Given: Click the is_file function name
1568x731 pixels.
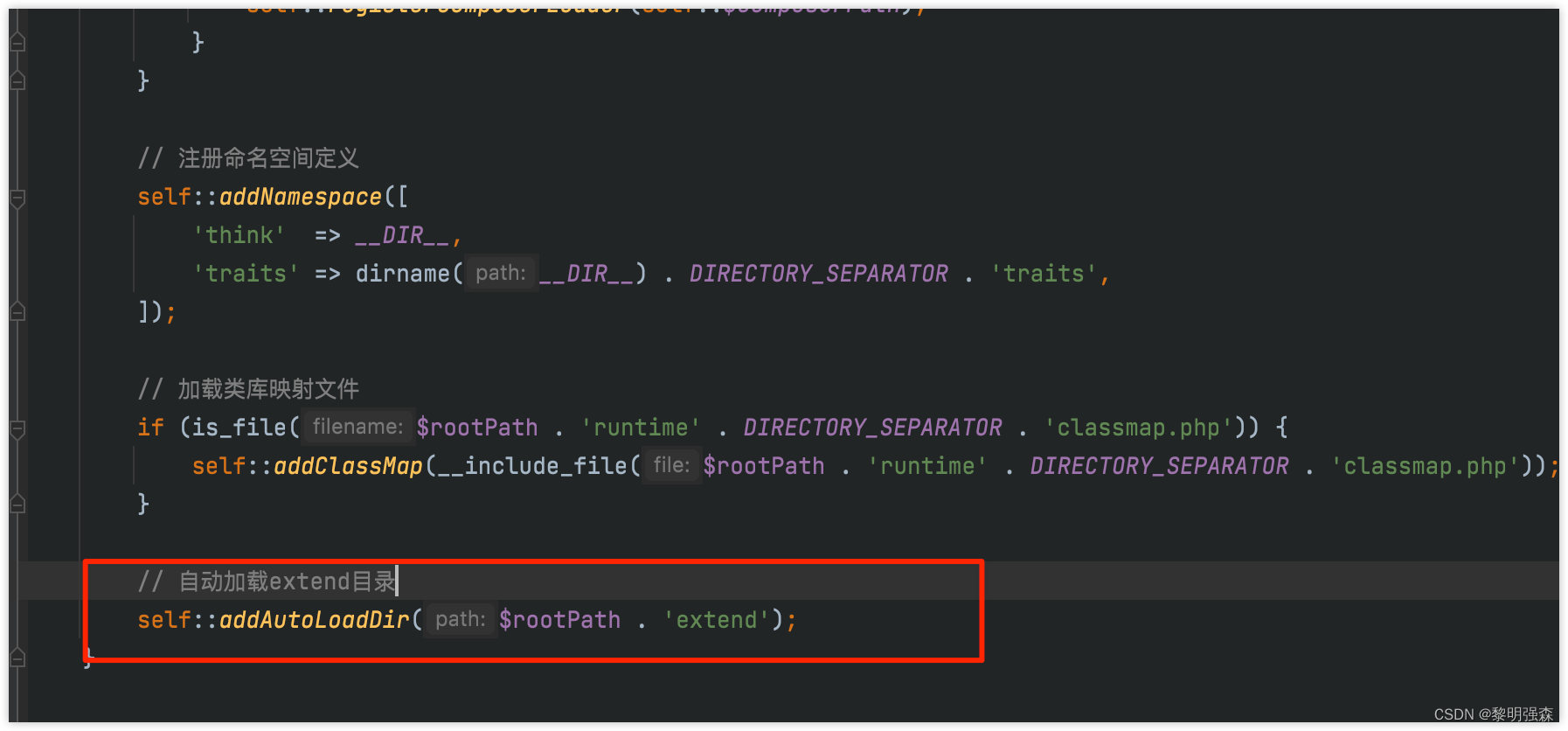Looking at the screenshot, I should click(239, 428).
